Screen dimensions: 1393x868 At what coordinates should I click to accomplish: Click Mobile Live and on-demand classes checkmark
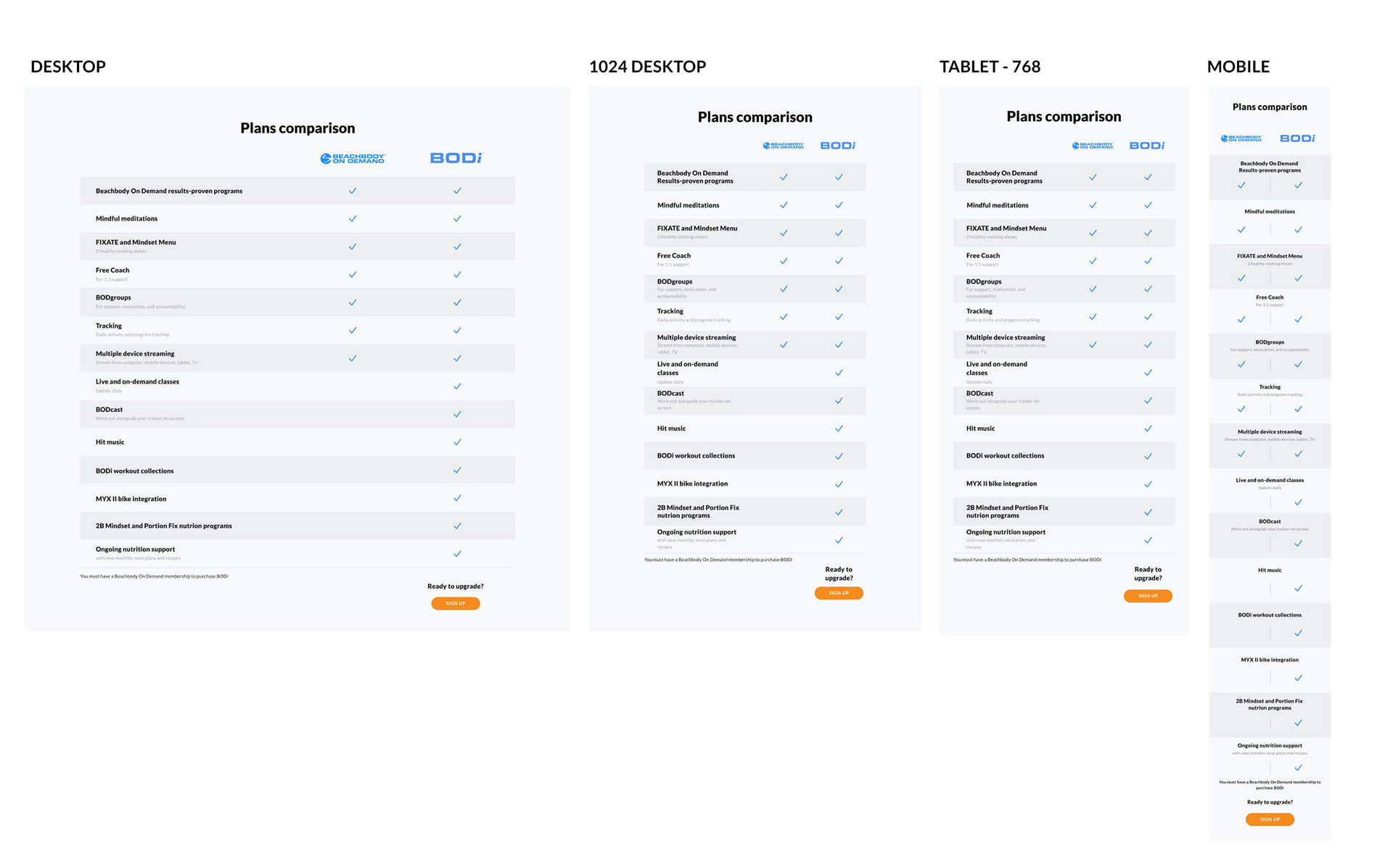pyautogui.click(x=1298, y=502)
